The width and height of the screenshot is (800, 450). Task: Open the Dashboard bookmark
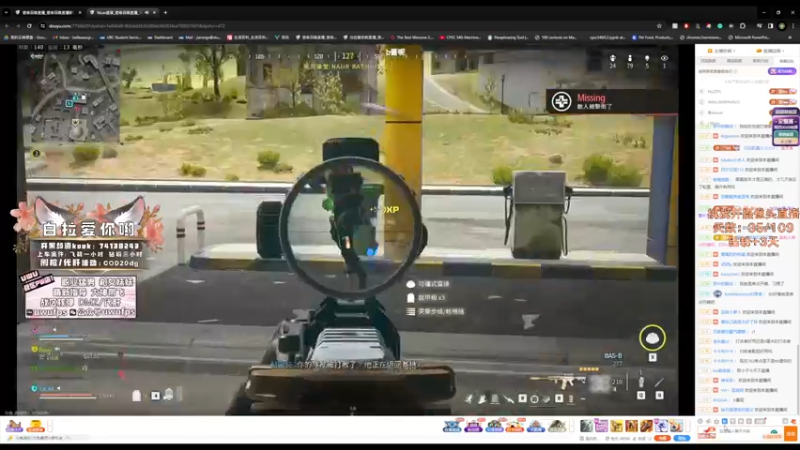[160, 38]
